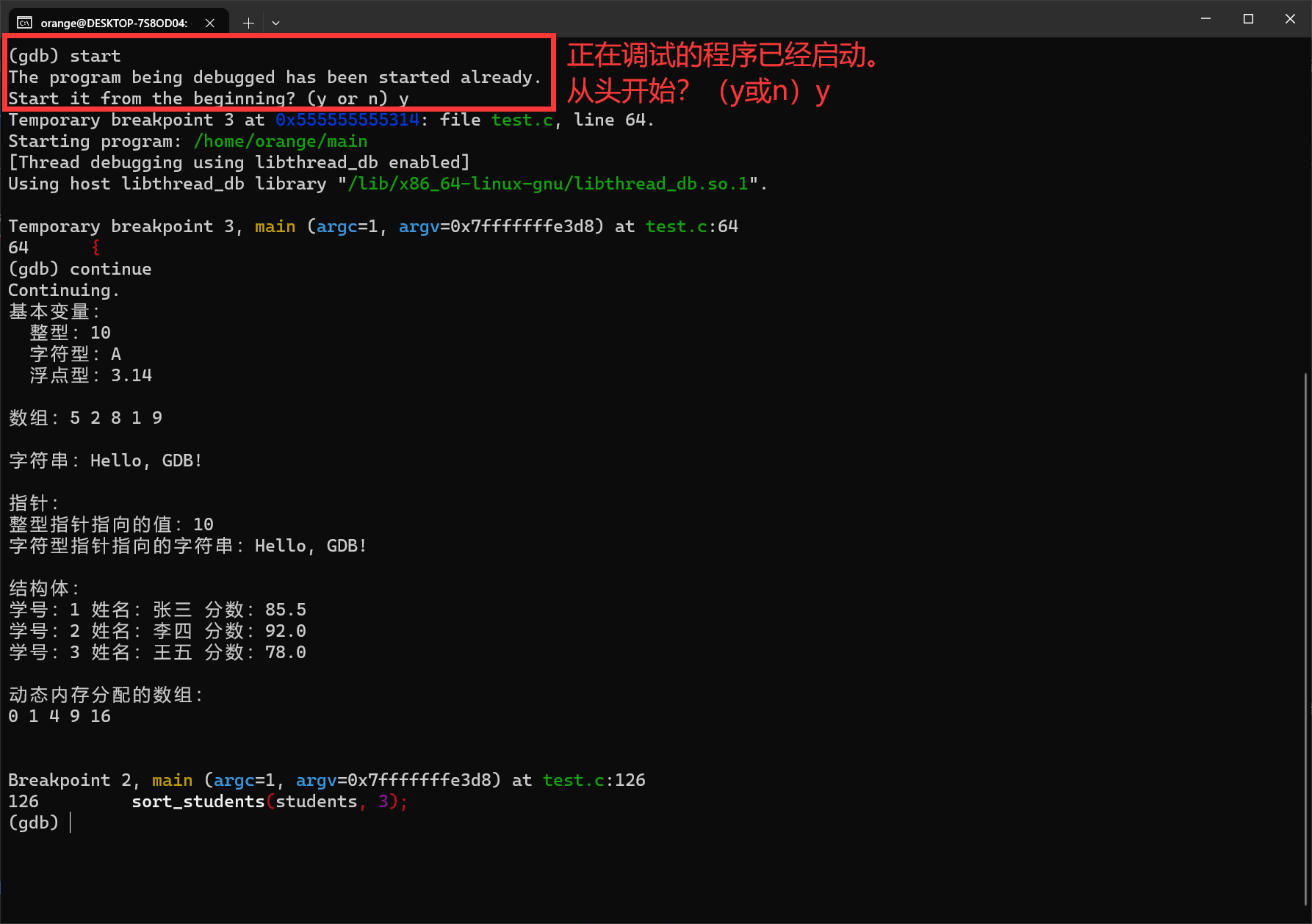Click the '字符型: A' line
The width and height of the screenshot is (1312, 924).
pyautogui.click(x=76, y=354)
